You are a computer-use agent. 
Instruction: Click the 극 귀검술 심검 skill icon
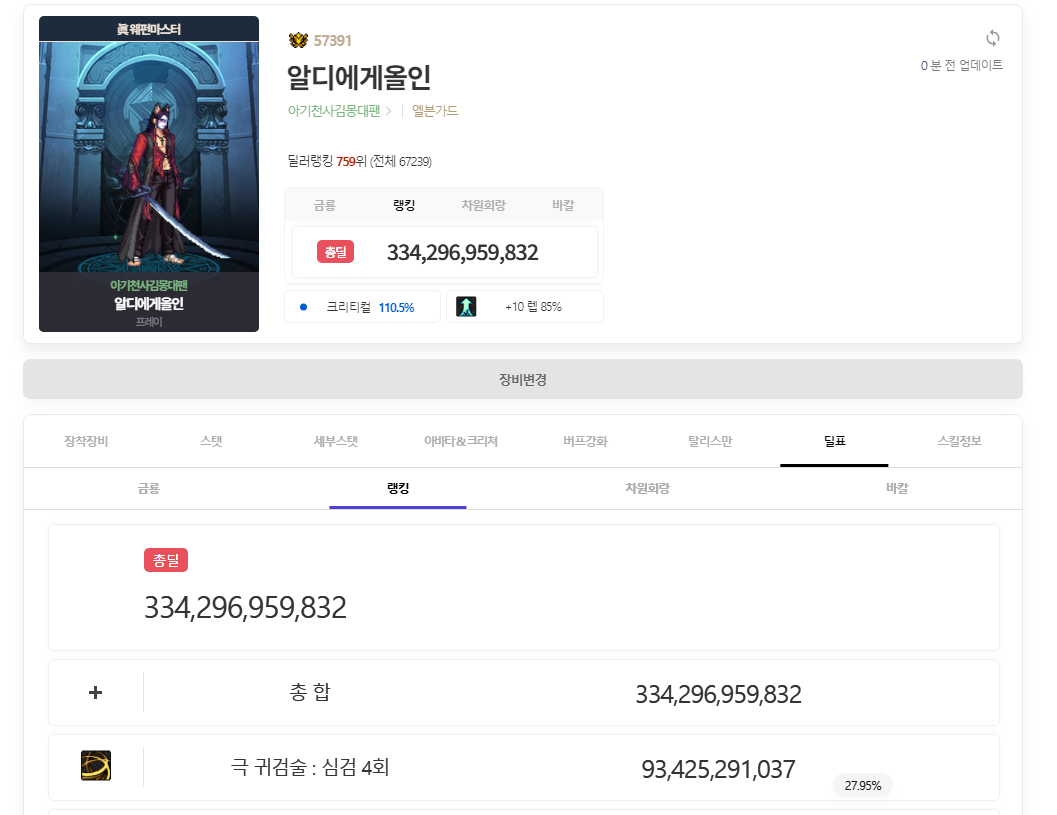[x=96, y=766]
